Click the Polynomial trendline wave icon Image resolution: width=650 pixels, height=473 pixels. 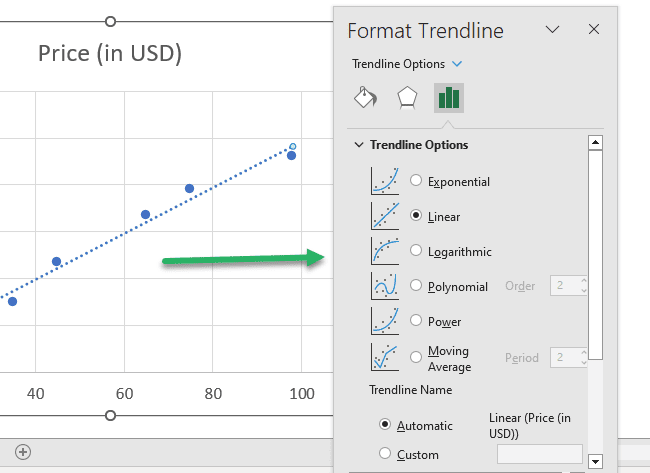[385, 286]
